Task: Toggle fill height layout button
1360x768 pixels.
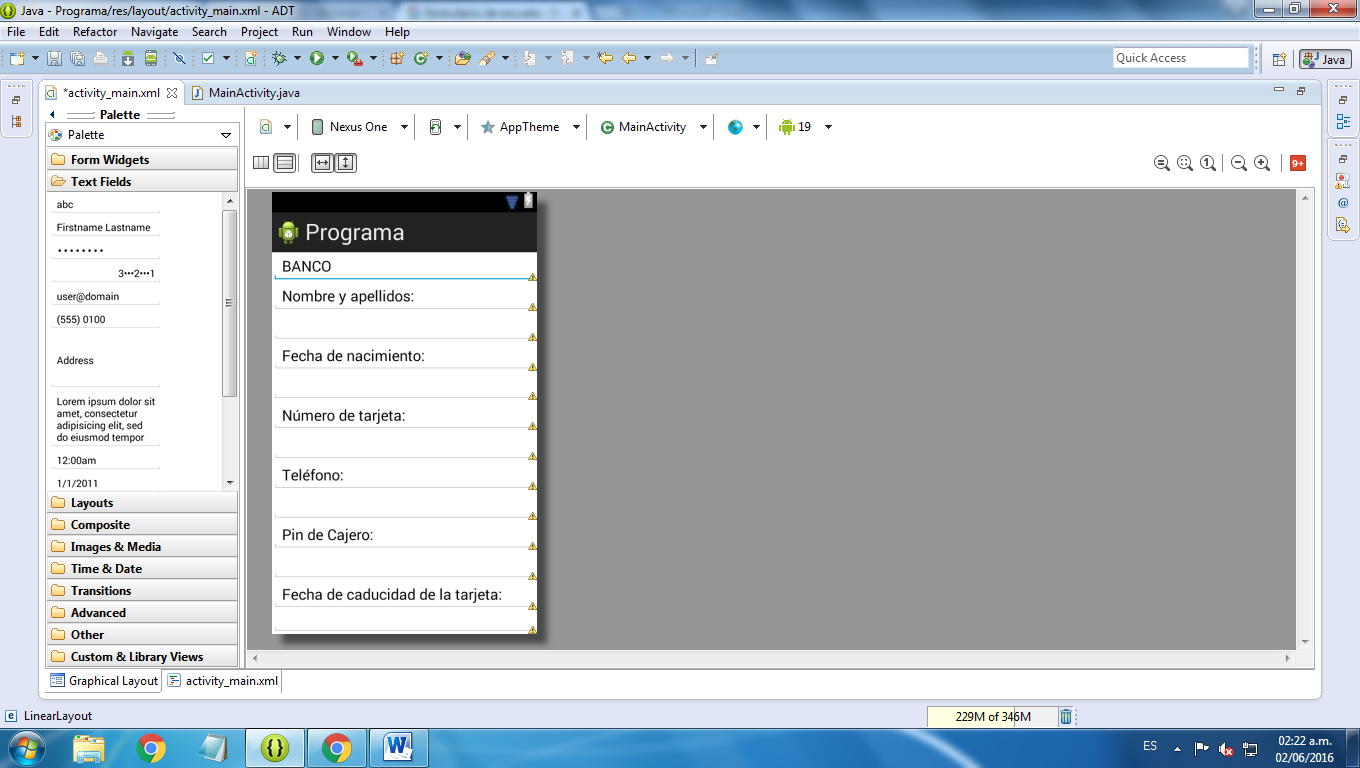Action: pos(345,162)
